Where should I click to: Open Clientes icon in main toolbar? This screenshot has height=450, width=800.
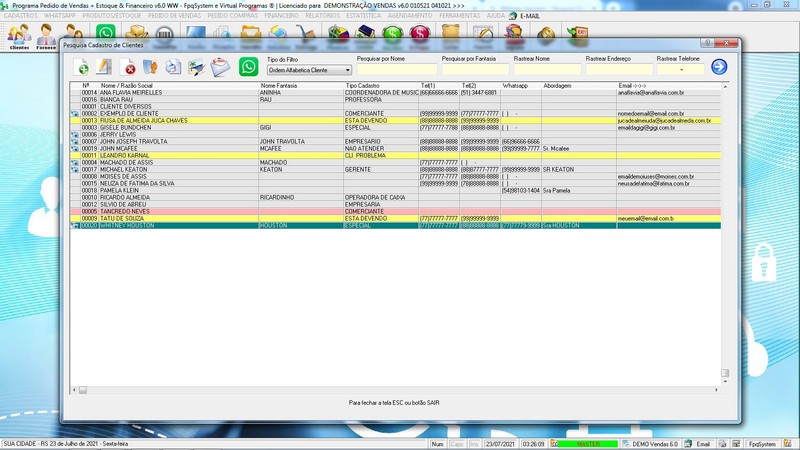pos(19,37)
